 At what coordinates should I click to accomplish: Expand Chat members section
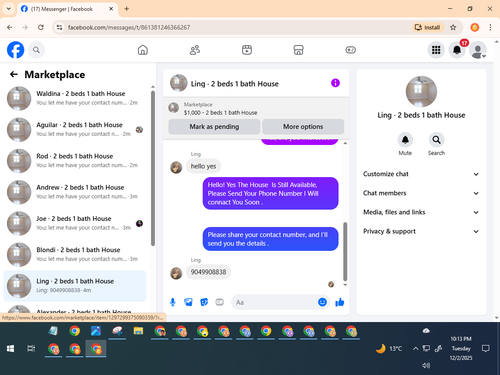[x=421, y=193]
